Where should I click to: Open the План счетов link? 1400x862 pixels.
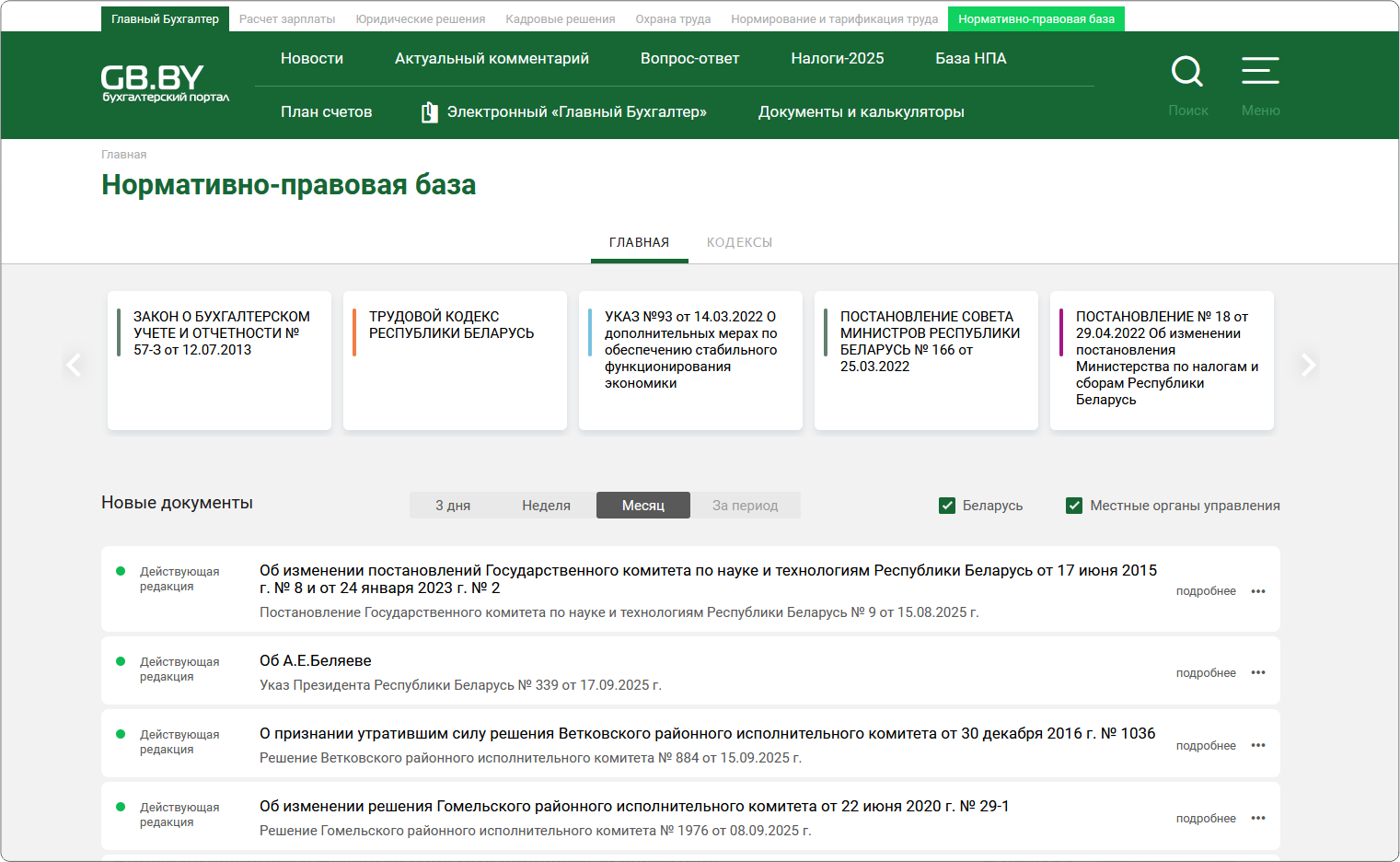[326, 112]
